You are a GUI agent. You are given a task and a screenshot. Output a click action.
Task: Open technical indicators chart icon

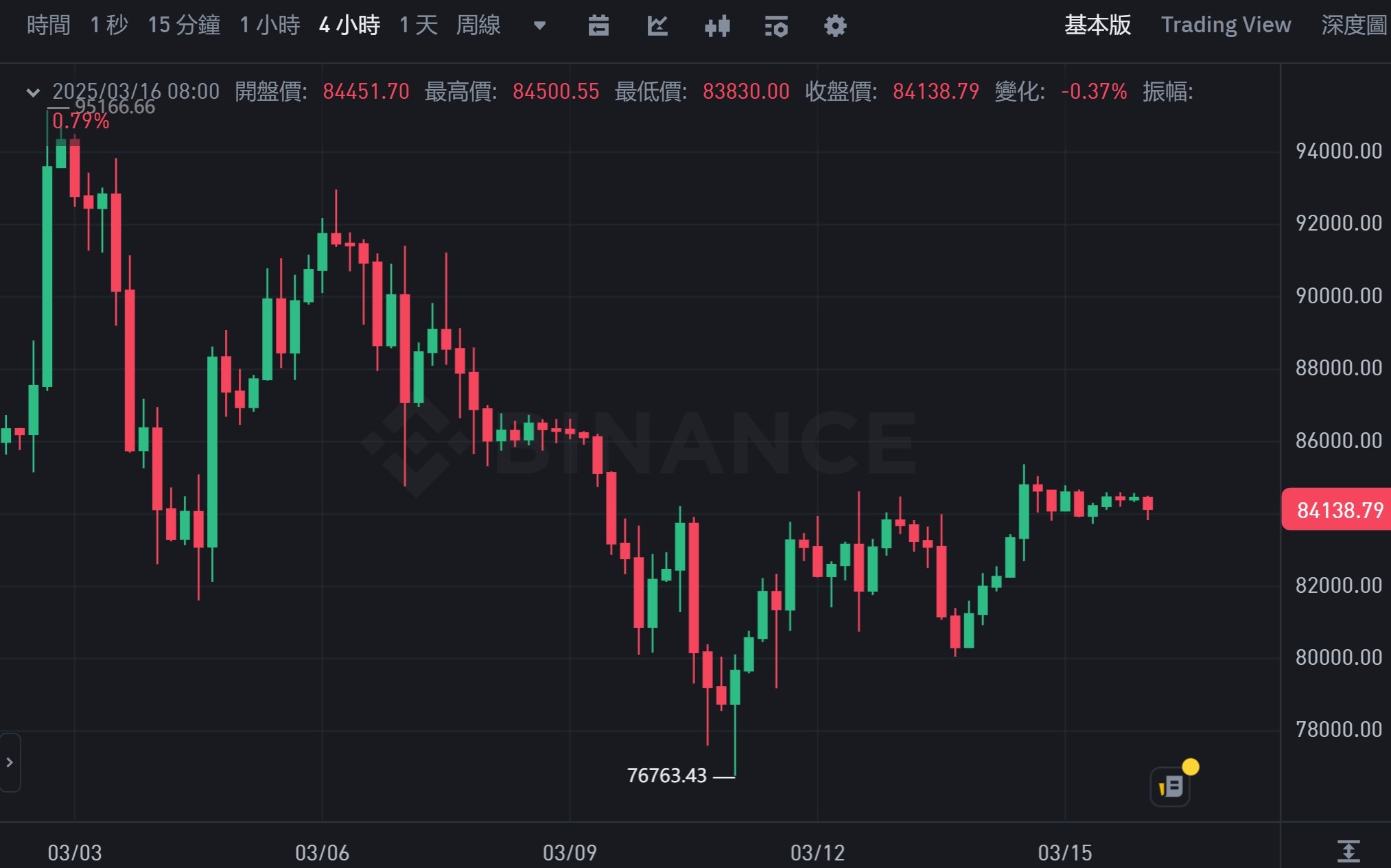click(657, 26)
